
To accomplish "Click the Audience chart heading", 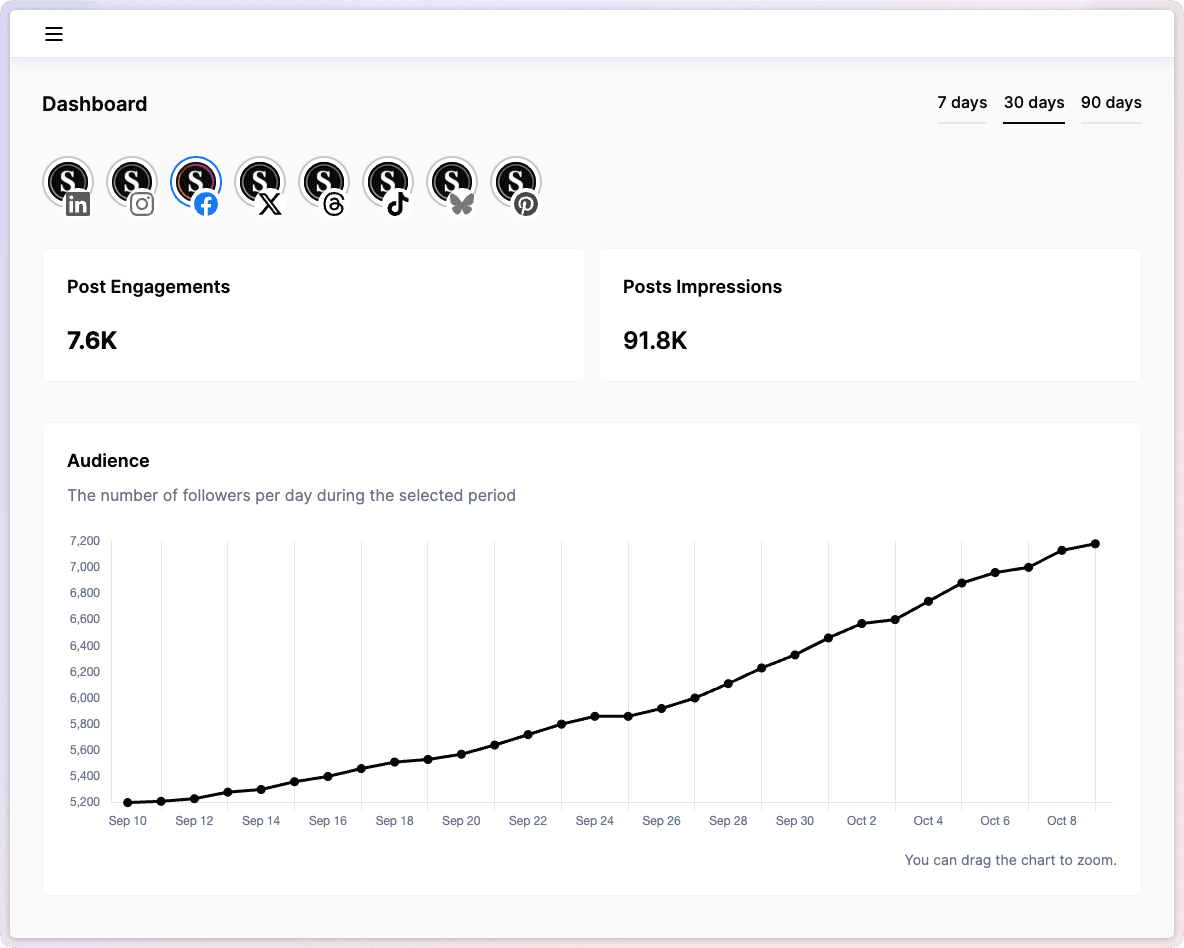I will (x=108, y=461).
